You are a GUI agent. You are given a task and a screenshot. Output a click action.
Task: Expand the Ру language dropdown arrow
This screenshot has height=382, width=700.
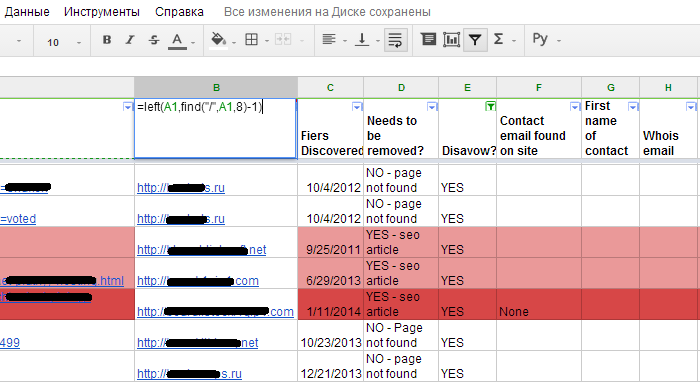[x=558, y=41]
